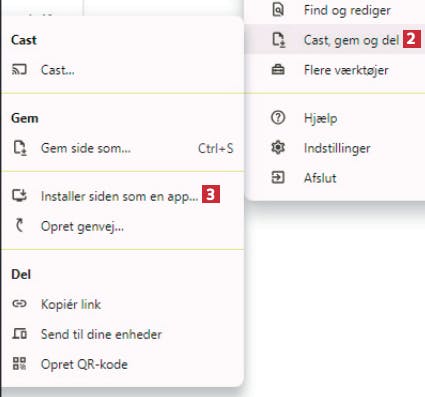The height and width of the screenshot is (397, 425).
Task: Open Find og rediger submenu
Action: point(335,10)
